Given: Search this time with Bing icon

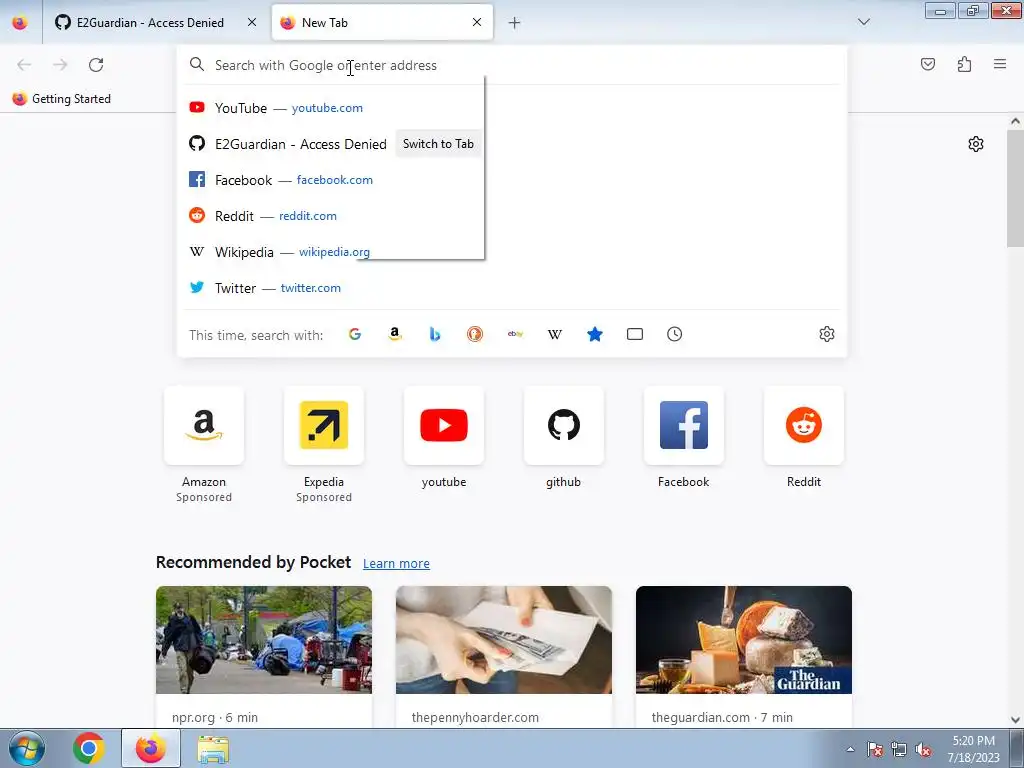Looking at the screenshot, I should coord(435,334).
